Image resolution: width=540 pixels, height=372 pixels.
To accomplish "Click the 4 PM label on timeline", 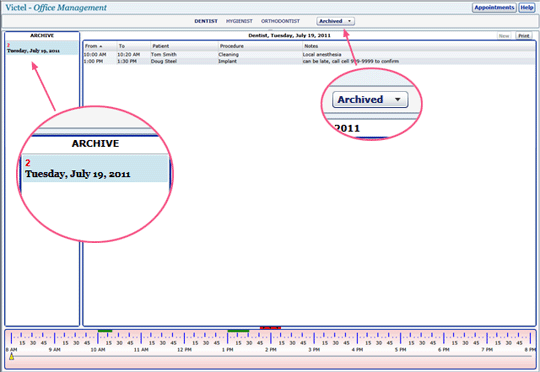I will tap(357, 350).
